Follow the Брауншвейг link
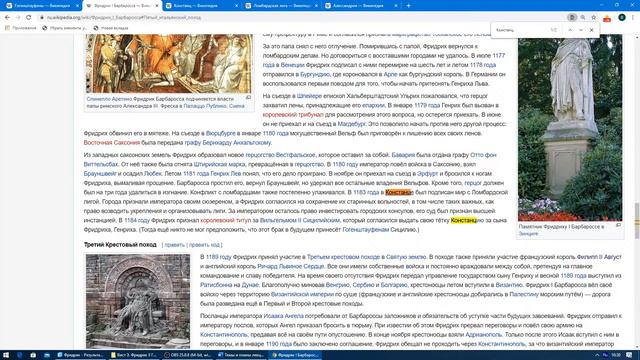This screenshot has height=360, width=640. (100, 174)
